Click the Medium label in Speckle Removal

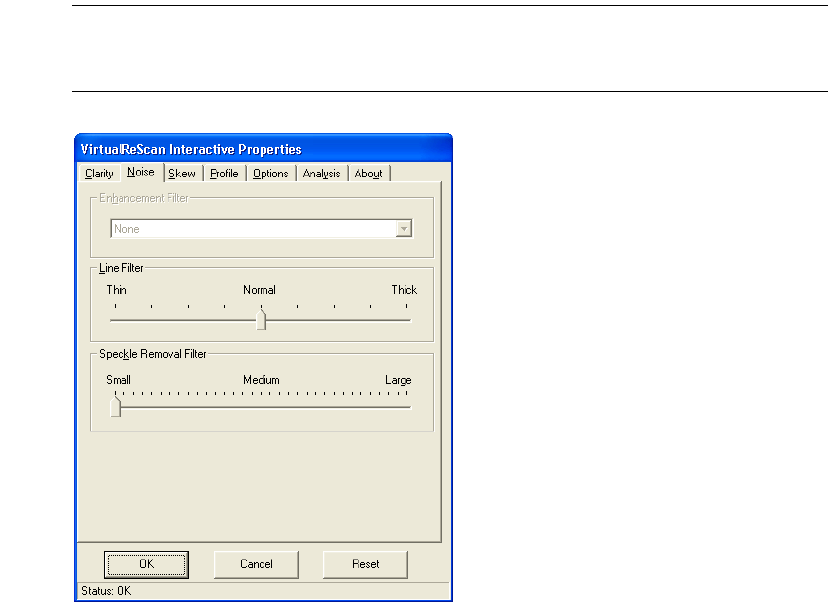[x=261, y=380]
